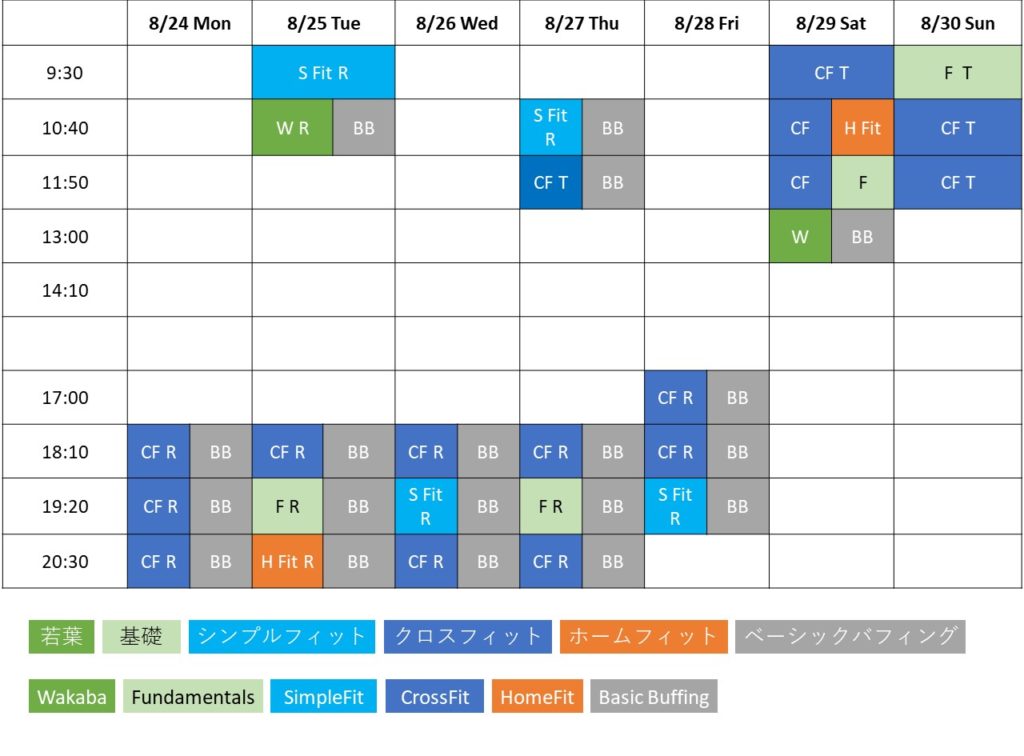Click the CF R class Friday at 17:00
Viewport: 1024px width, 756px height.
[675, 398]
